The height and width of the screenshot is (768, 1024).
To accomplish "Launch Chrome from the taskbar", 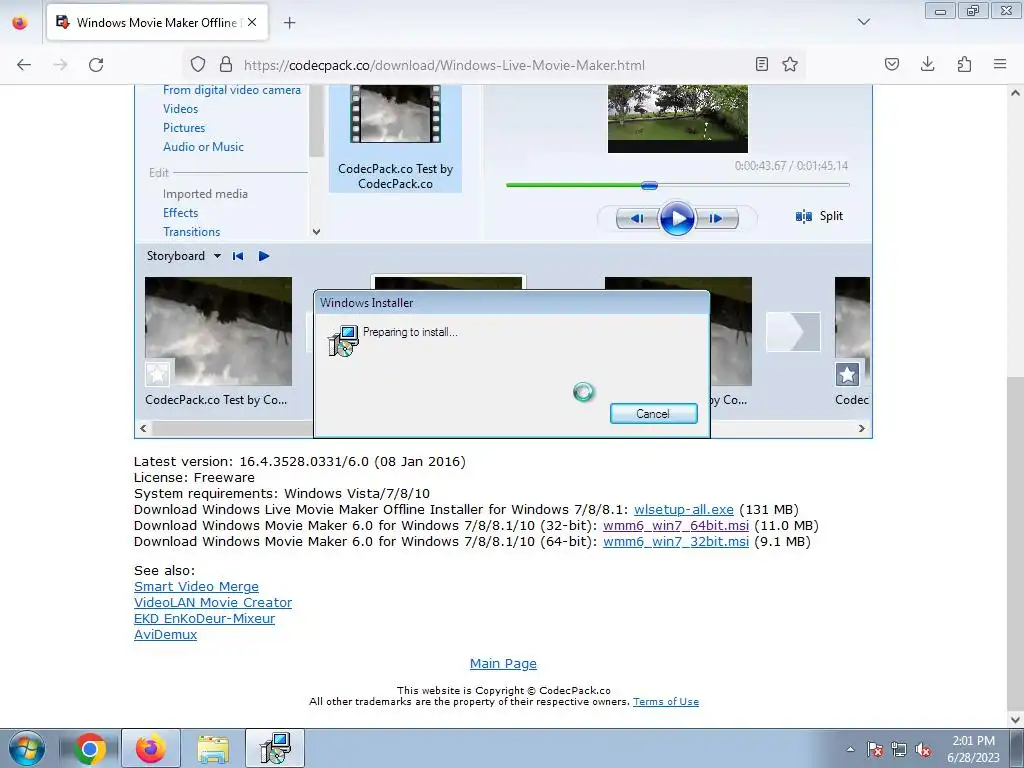I will (x=89, y=748).
